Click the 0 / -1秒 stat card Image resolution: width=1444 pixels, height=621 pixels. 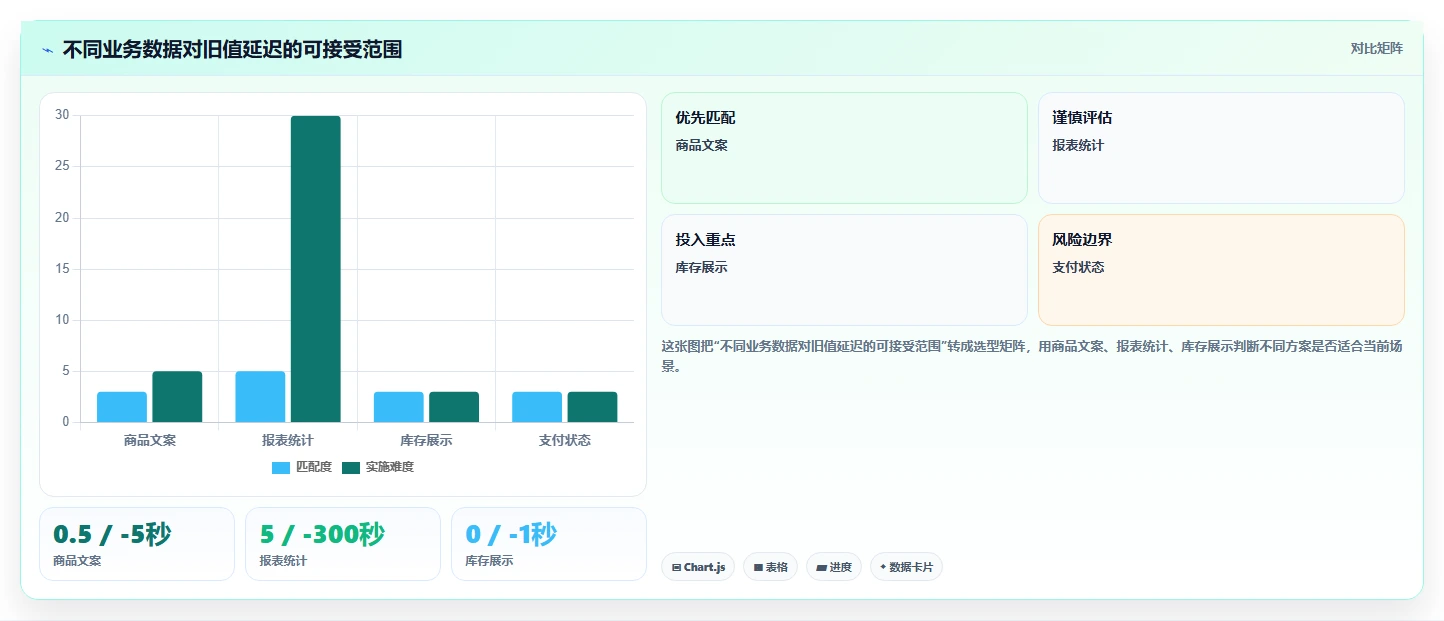coord(549,544)
